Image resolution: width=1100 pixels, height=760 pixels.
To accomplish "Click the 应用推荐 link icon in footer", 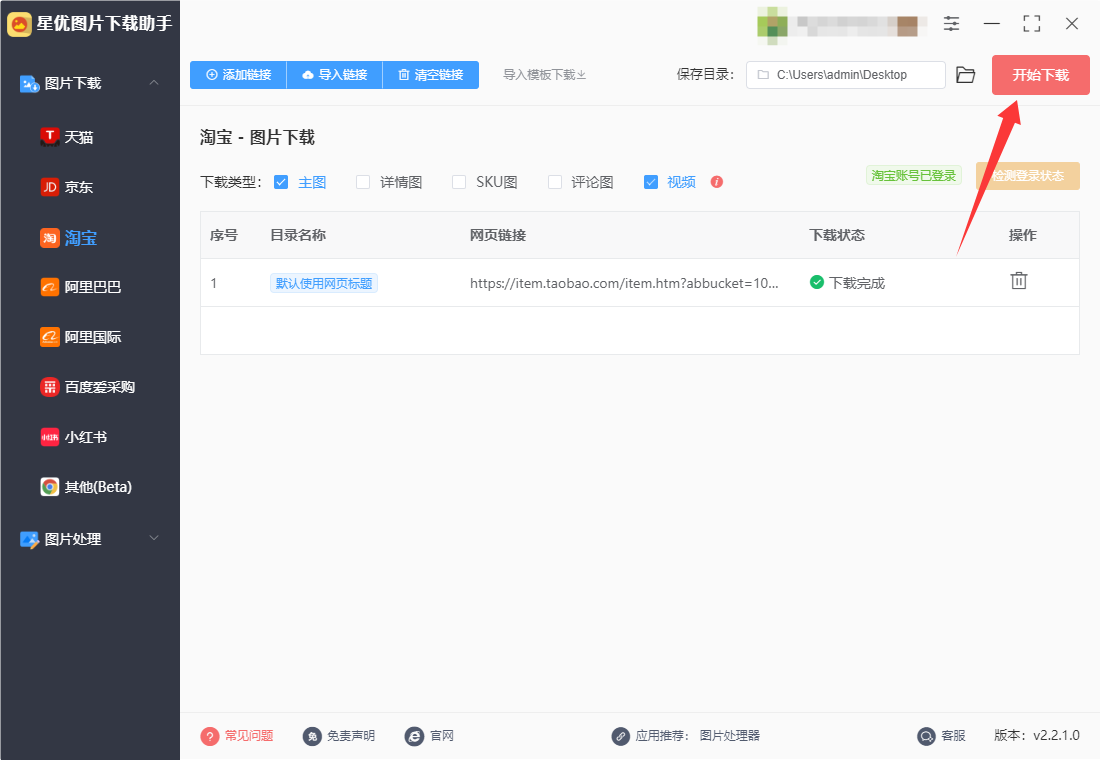I will click(620, 735).
